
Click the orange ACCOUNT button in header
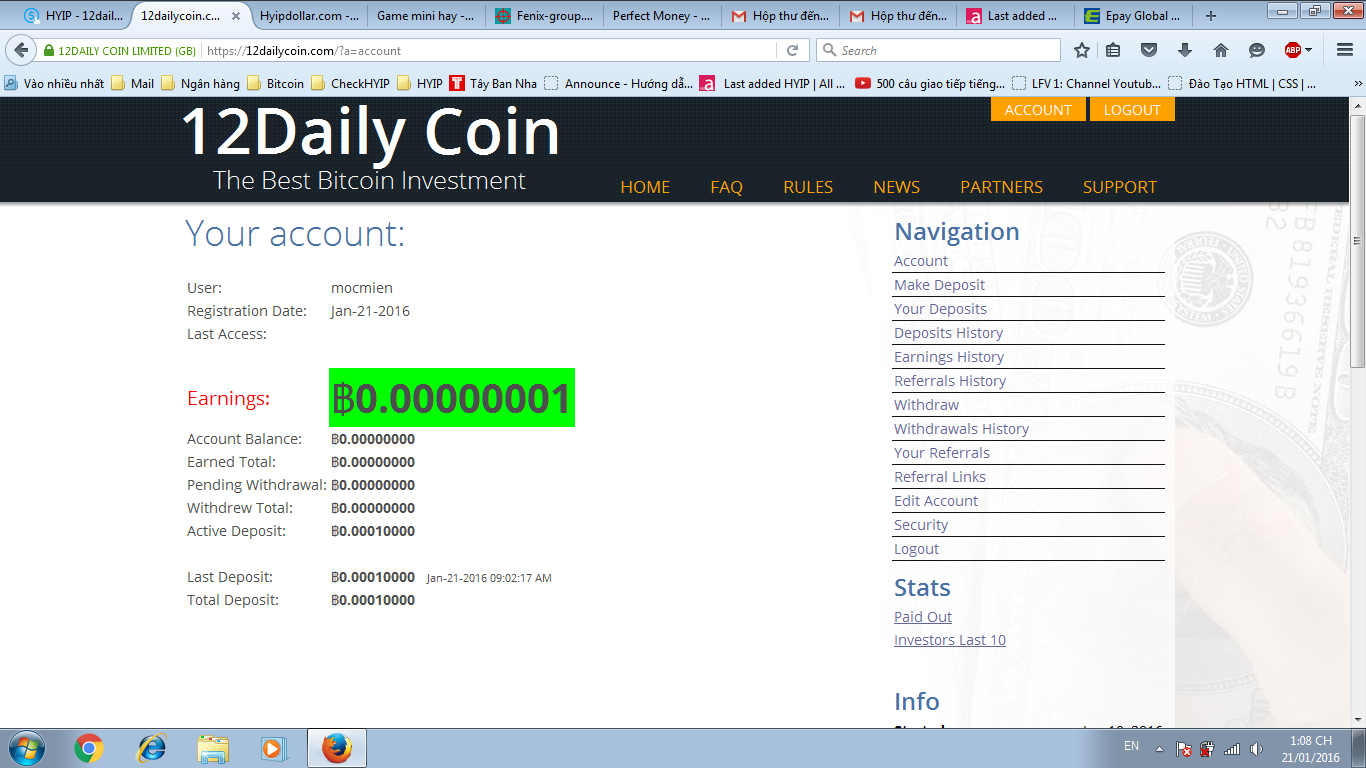[1038, 110]
